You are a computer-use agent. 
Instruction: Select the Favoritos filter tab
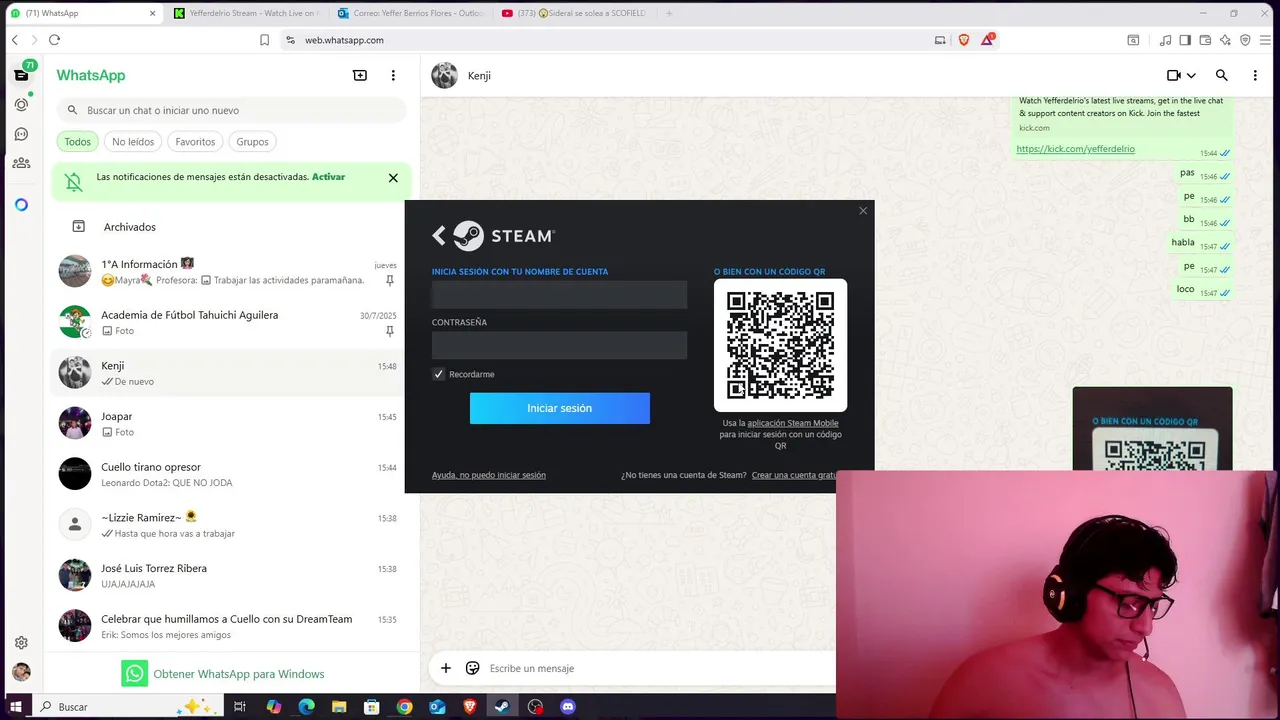195,142
